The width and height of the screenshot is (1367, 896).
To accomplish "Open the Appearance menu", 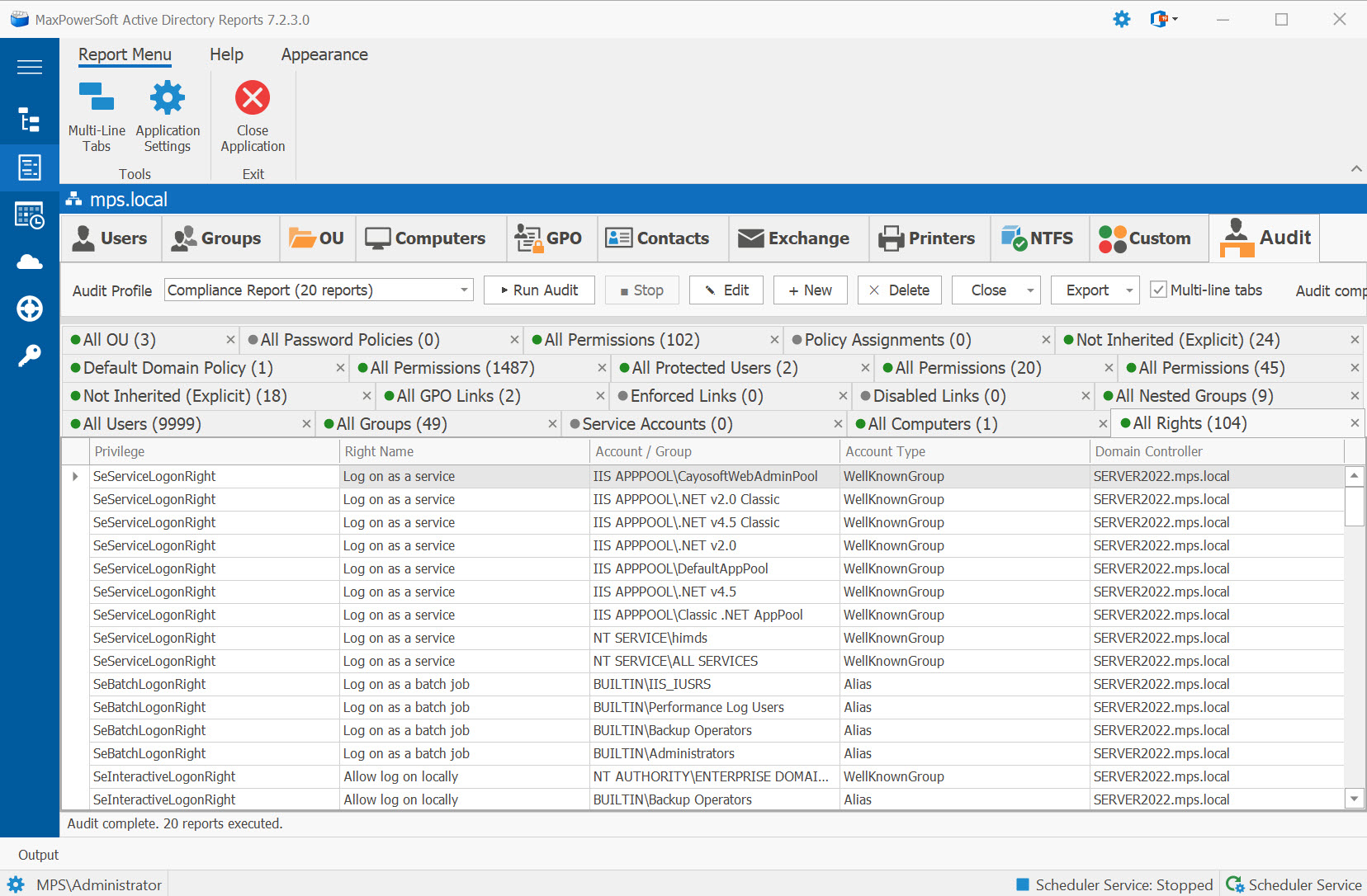I will click(324, 54).
